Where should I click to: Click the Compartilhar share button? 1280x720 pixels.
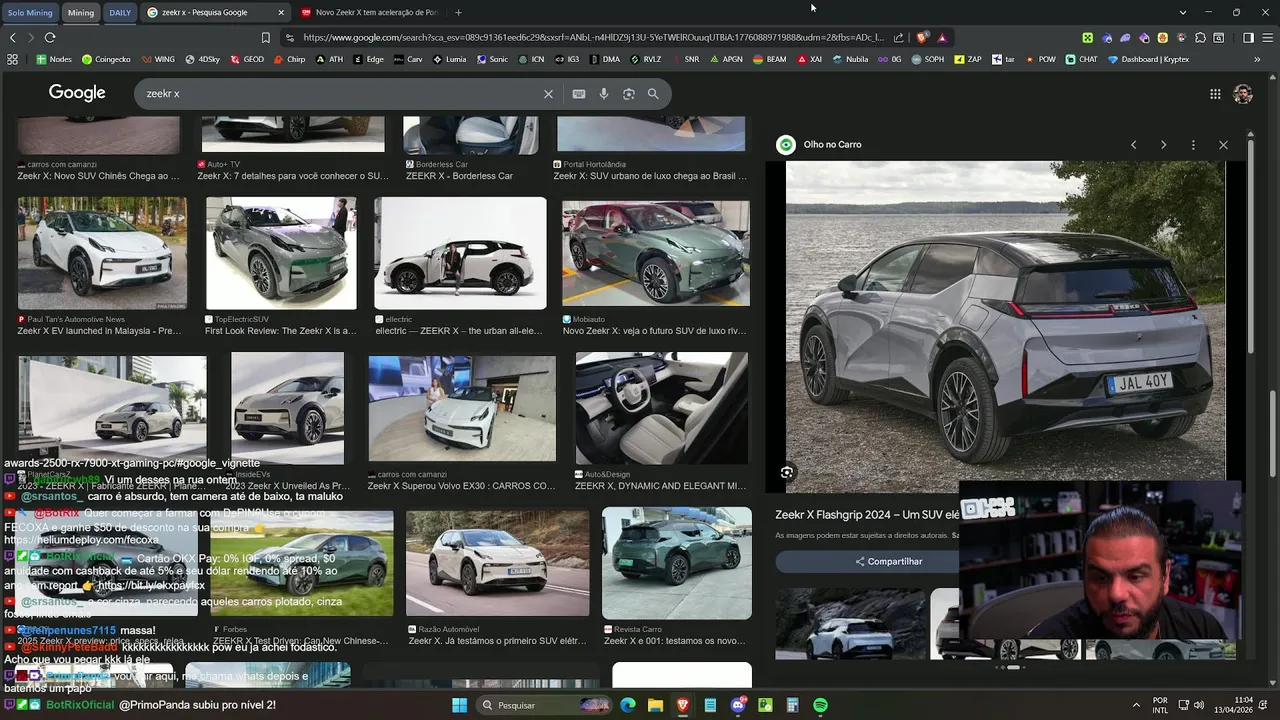(x=888, y=561)
